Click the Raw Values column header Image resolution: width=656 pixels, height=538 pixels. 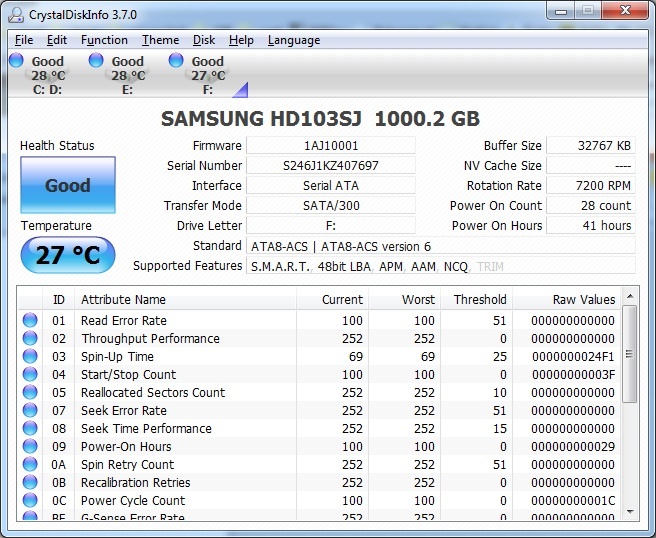coord(566,299)
